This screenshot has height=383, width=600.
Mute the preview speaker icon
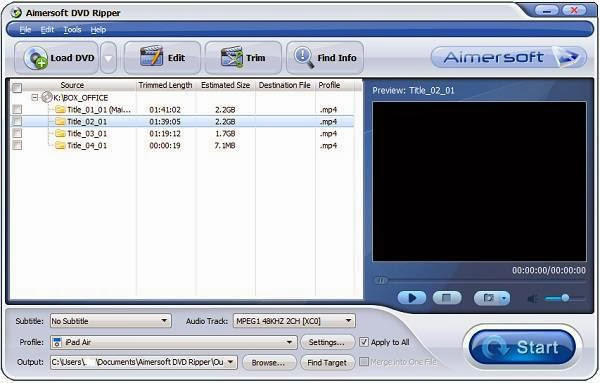(532, 298)
